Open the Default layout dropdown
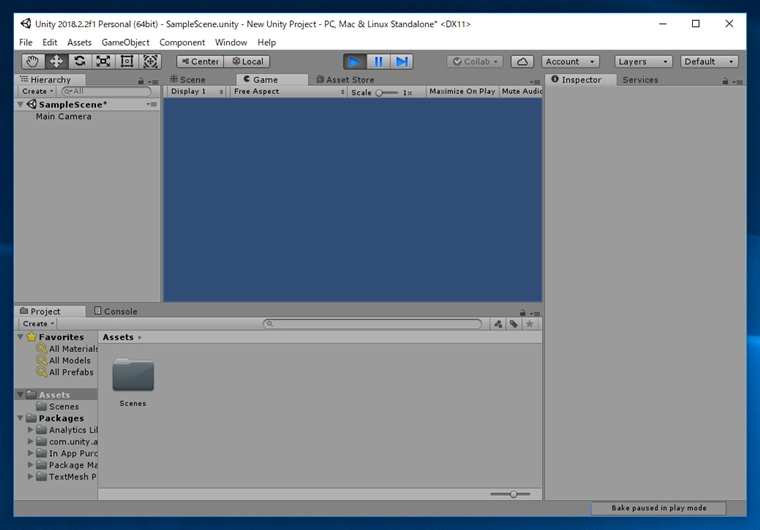Viewport: 760px width, 530px height. click(709, 62)
